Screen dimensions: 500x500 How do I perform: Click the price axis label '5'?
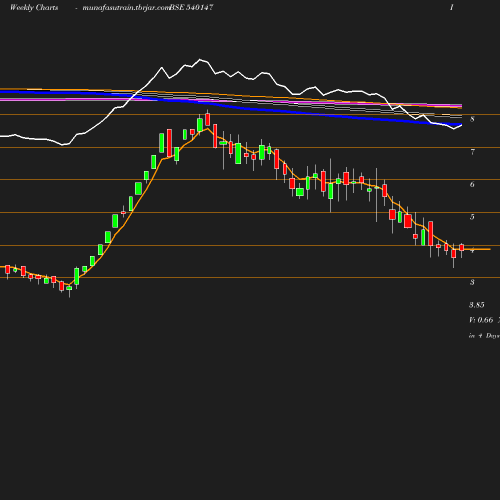coord(472,217)
